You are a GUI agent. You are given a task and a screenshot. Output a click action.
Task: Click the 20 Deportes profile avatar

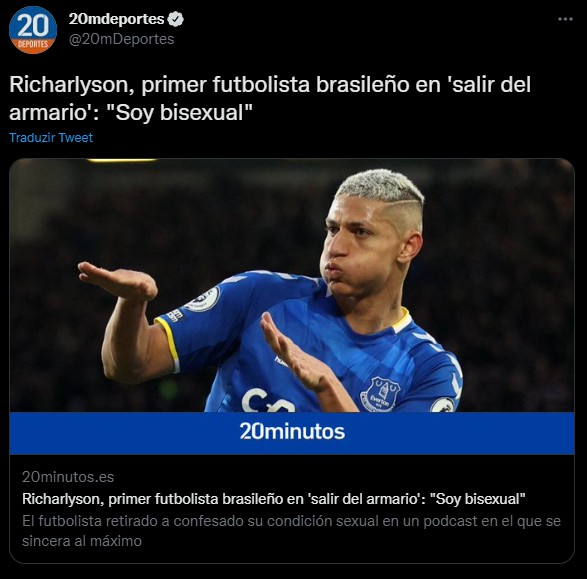coord(33,30)
